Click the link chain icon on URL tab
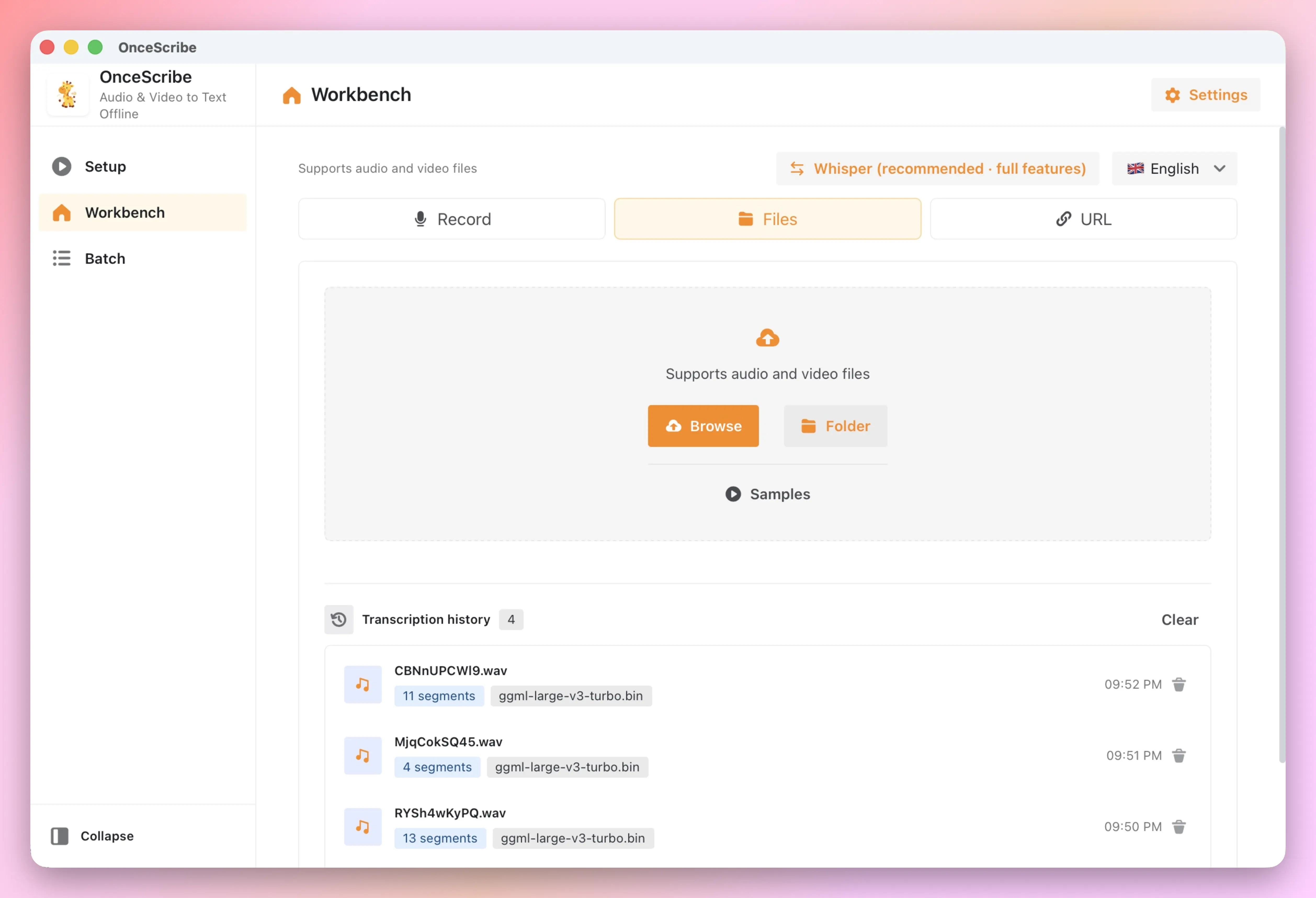Image resolution: width=1316 pixels, height=898 pixels. tap(1063, 219)
